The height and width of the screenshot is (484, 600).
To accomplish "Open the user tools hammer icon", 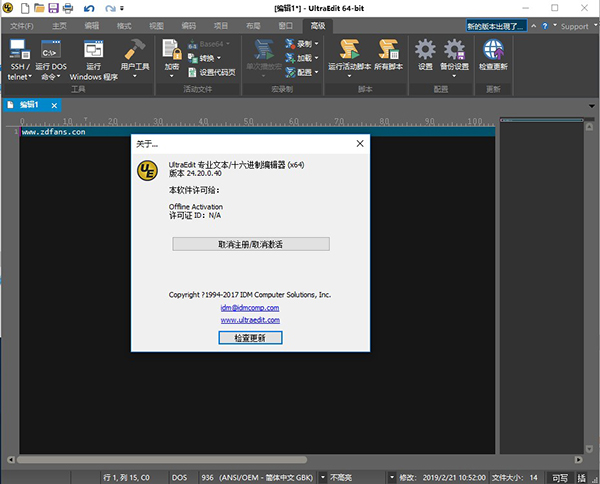I will (x=135, y=49).
